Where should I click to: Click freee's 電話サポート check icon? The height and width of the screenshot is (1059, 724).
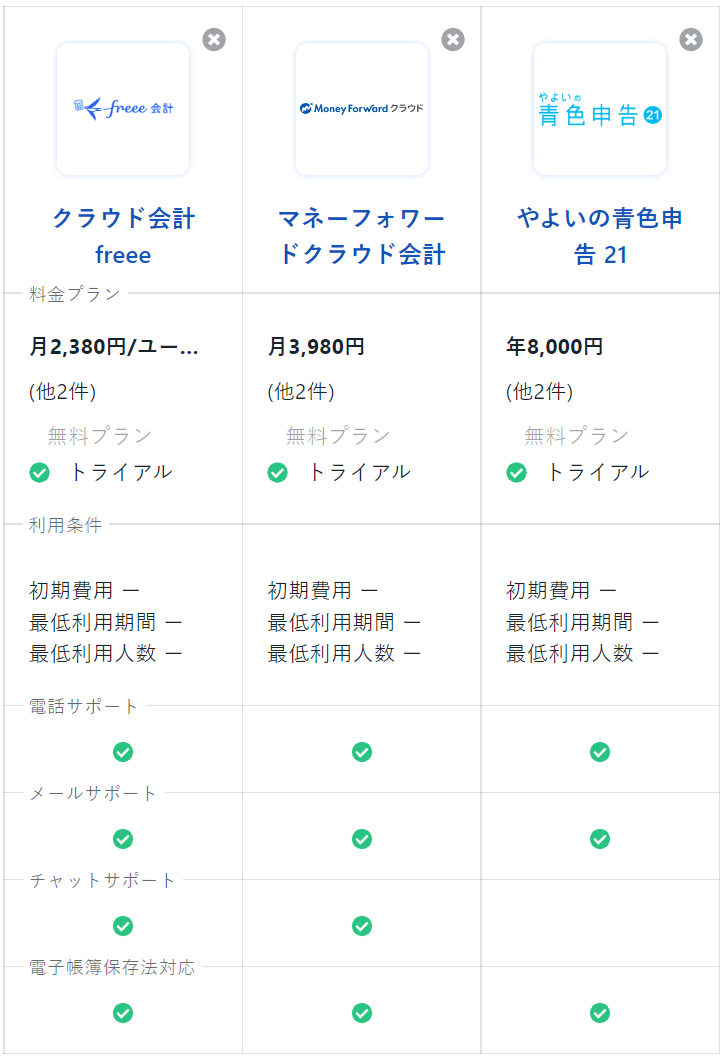(x=123, y=752)
